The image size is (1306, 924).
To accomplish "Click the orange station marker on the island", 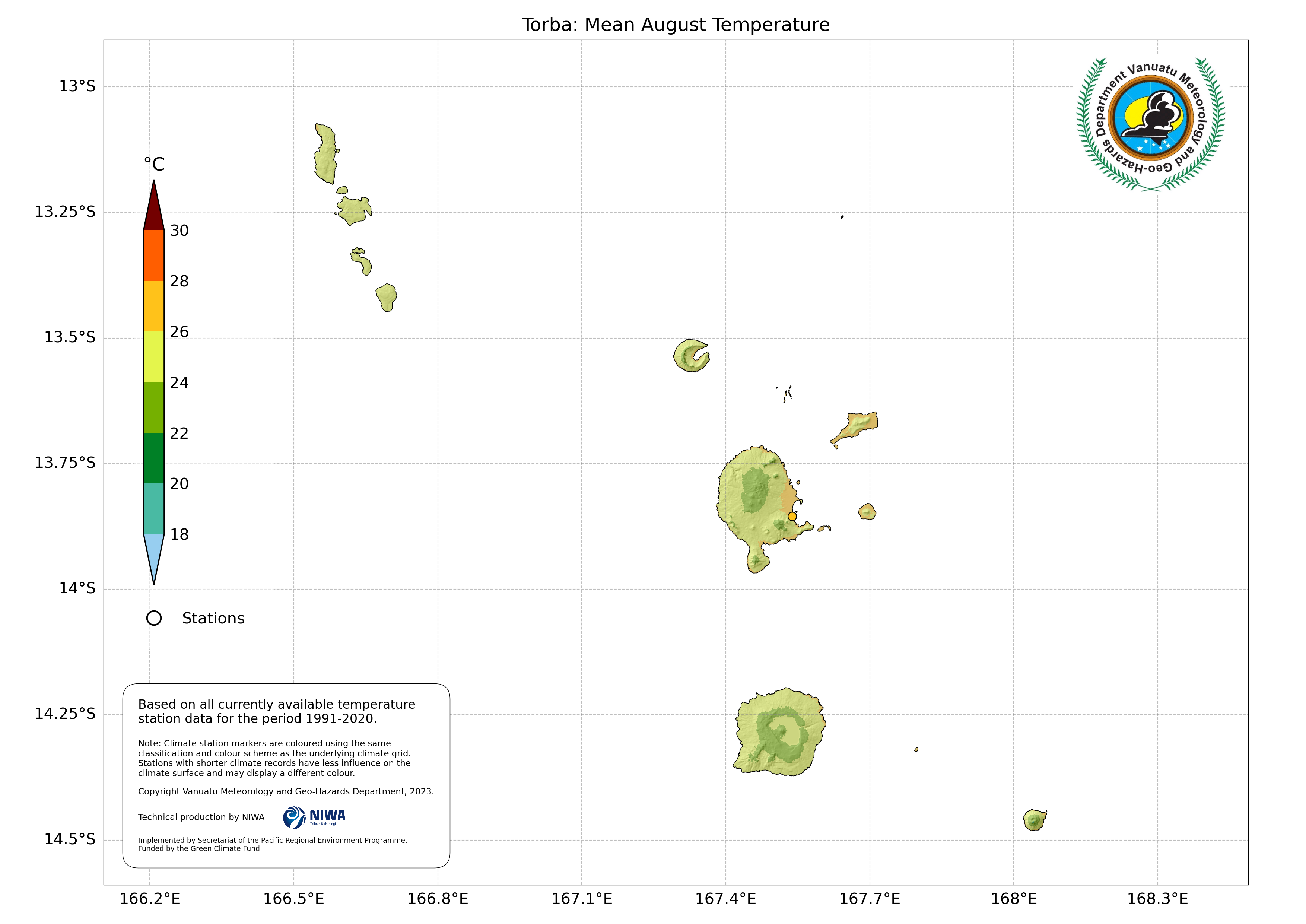I will [792, 517].
